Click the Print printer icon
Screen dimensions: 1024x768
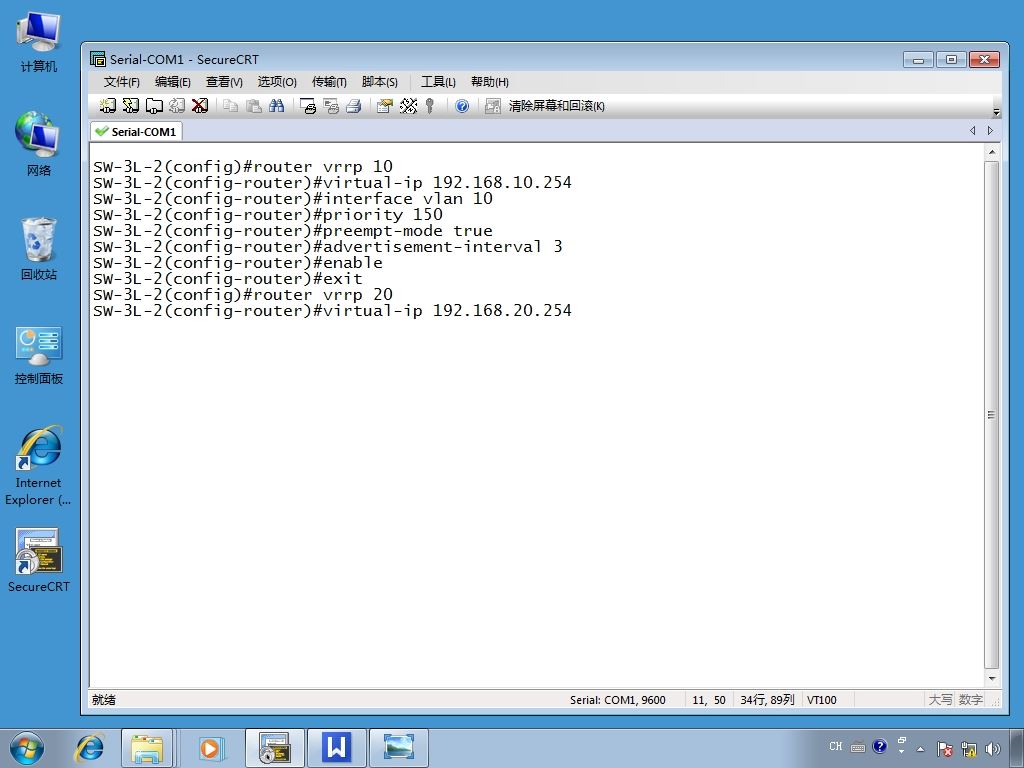tap(354, 106)
